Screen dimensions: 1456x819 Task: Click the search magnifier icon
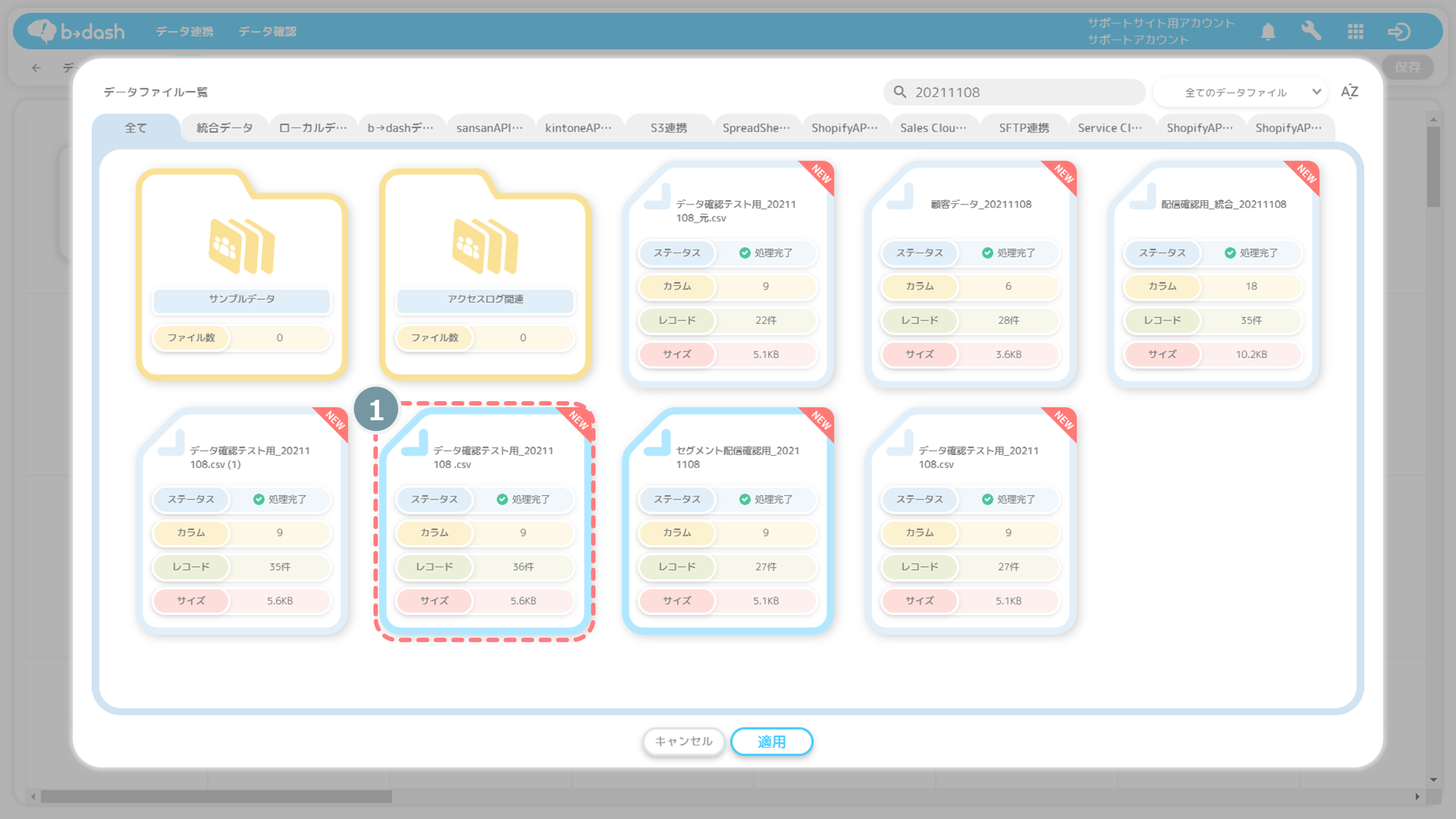[900, 92]
